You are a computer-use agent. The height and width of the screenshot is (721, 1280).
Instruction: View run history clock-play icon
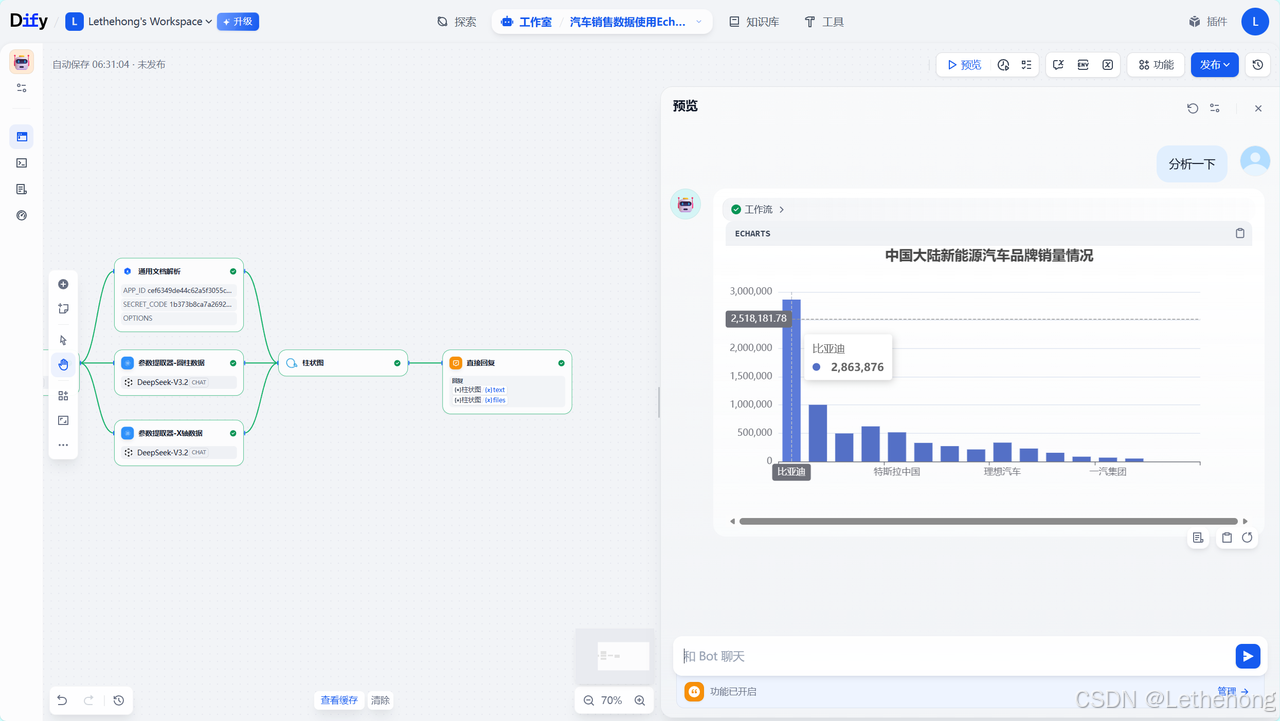1003,64
